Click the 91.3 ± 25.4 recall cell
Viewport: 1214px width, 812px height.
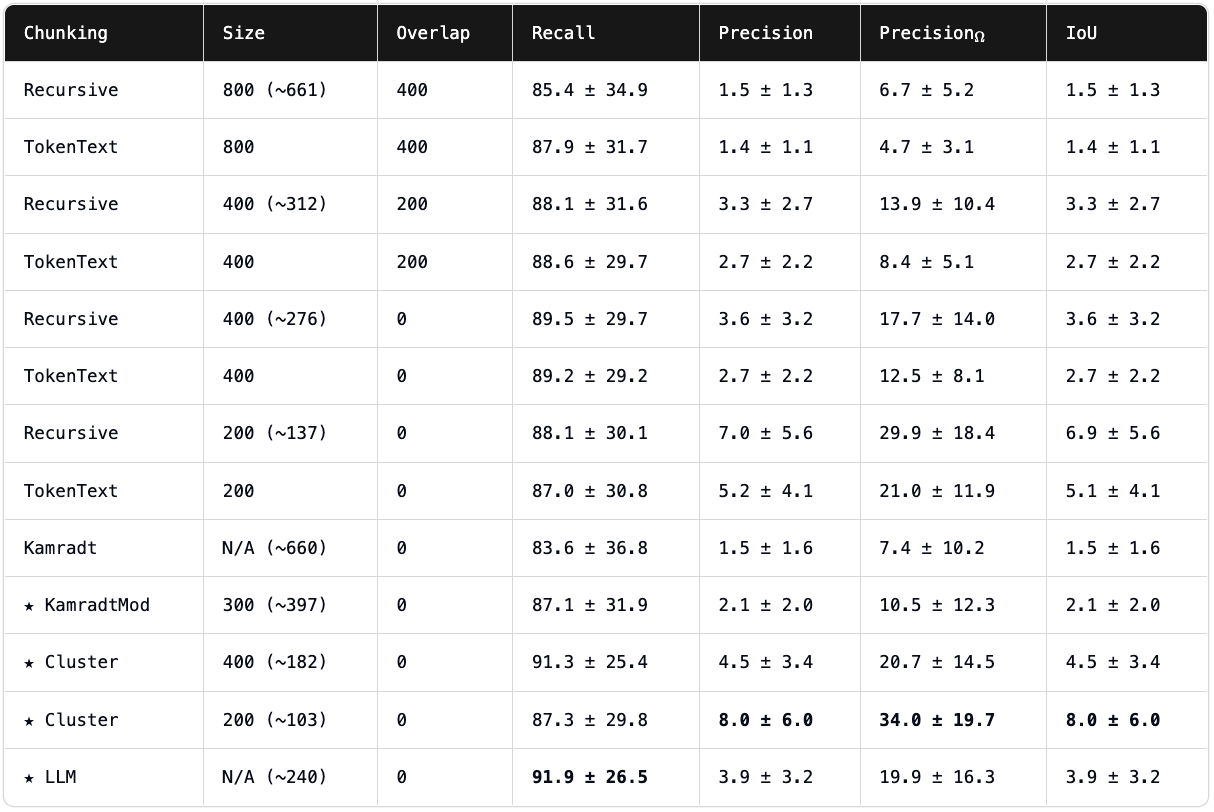pyautogui.click(x=589, y=662)
